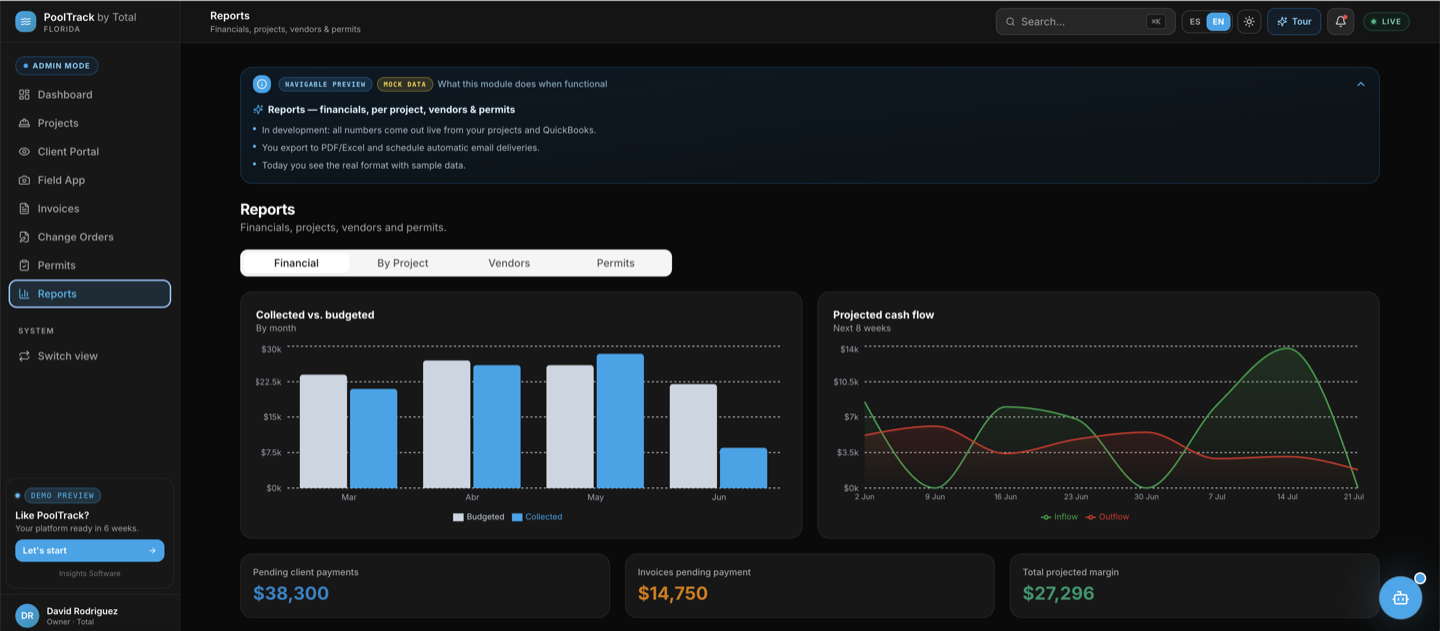Open Field App menu item
The image size is (1440, 631).
90,180
